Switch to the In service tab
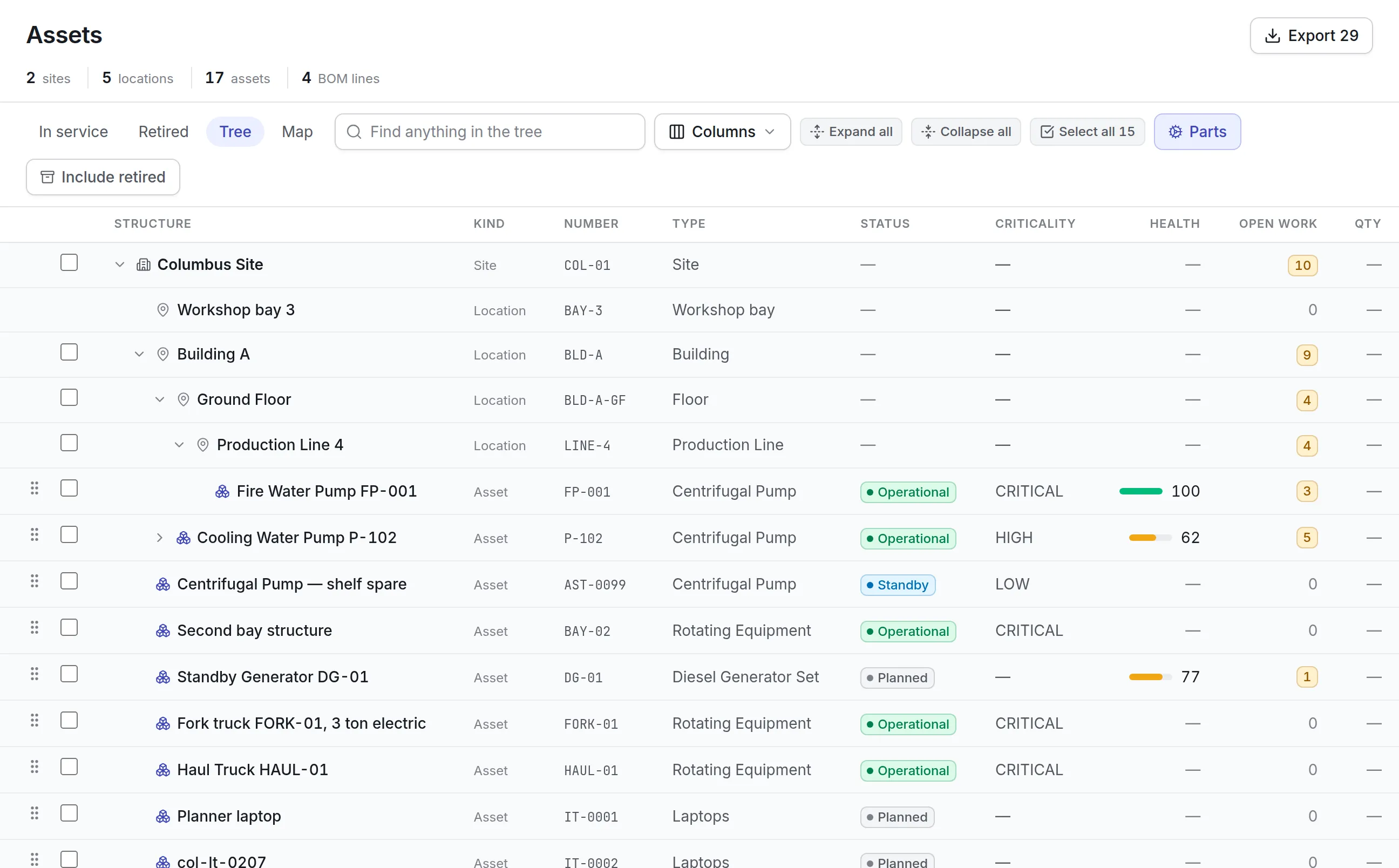The height and width of the screenshot is (868, 1399). 73,132
